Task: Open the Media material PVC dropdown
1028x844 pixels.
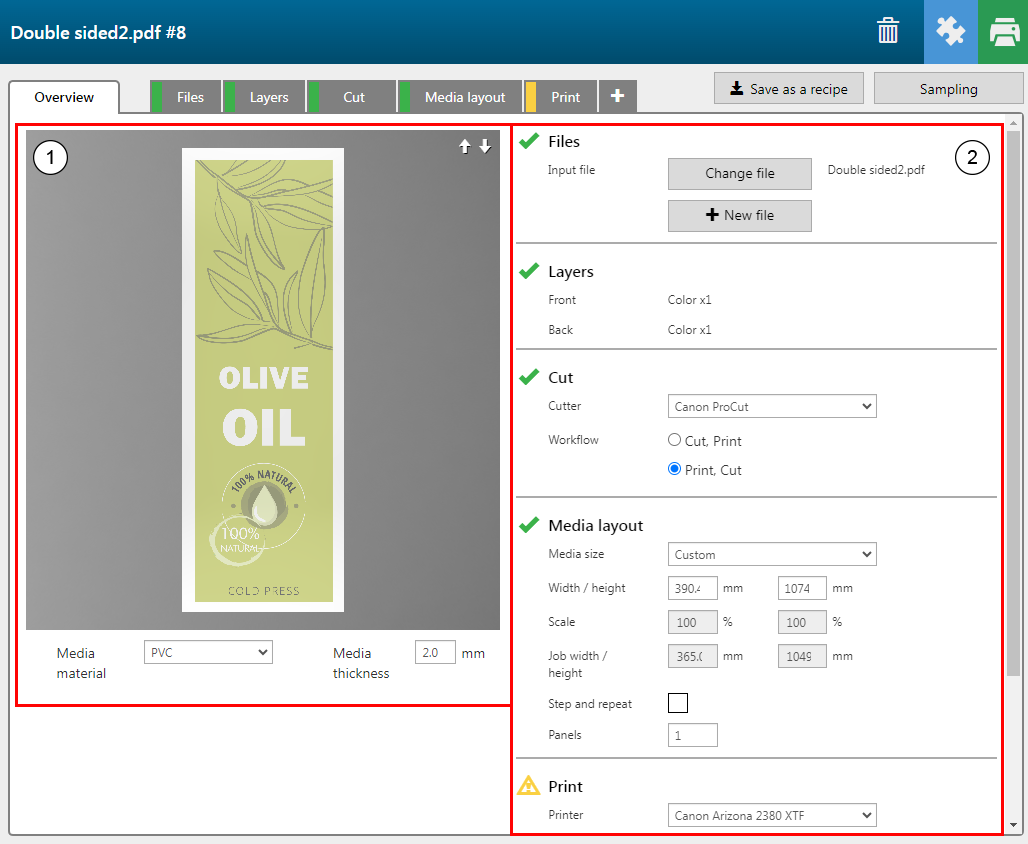Action: tap(208, 652)
